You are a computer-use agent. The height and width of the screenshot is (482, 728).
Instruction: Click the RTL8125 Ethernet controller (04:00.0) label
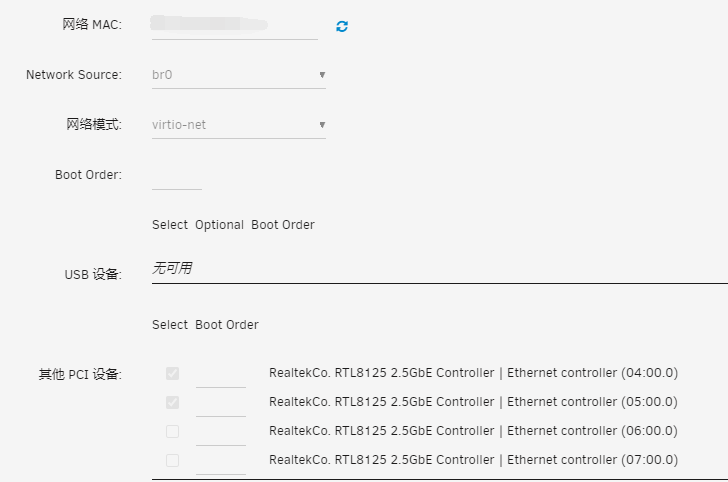(473, 373)
